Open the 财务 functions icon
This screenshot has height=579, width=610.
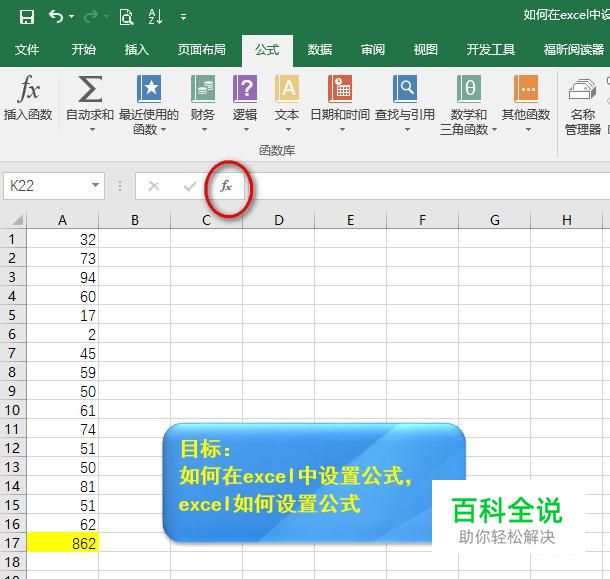[203, 88]
